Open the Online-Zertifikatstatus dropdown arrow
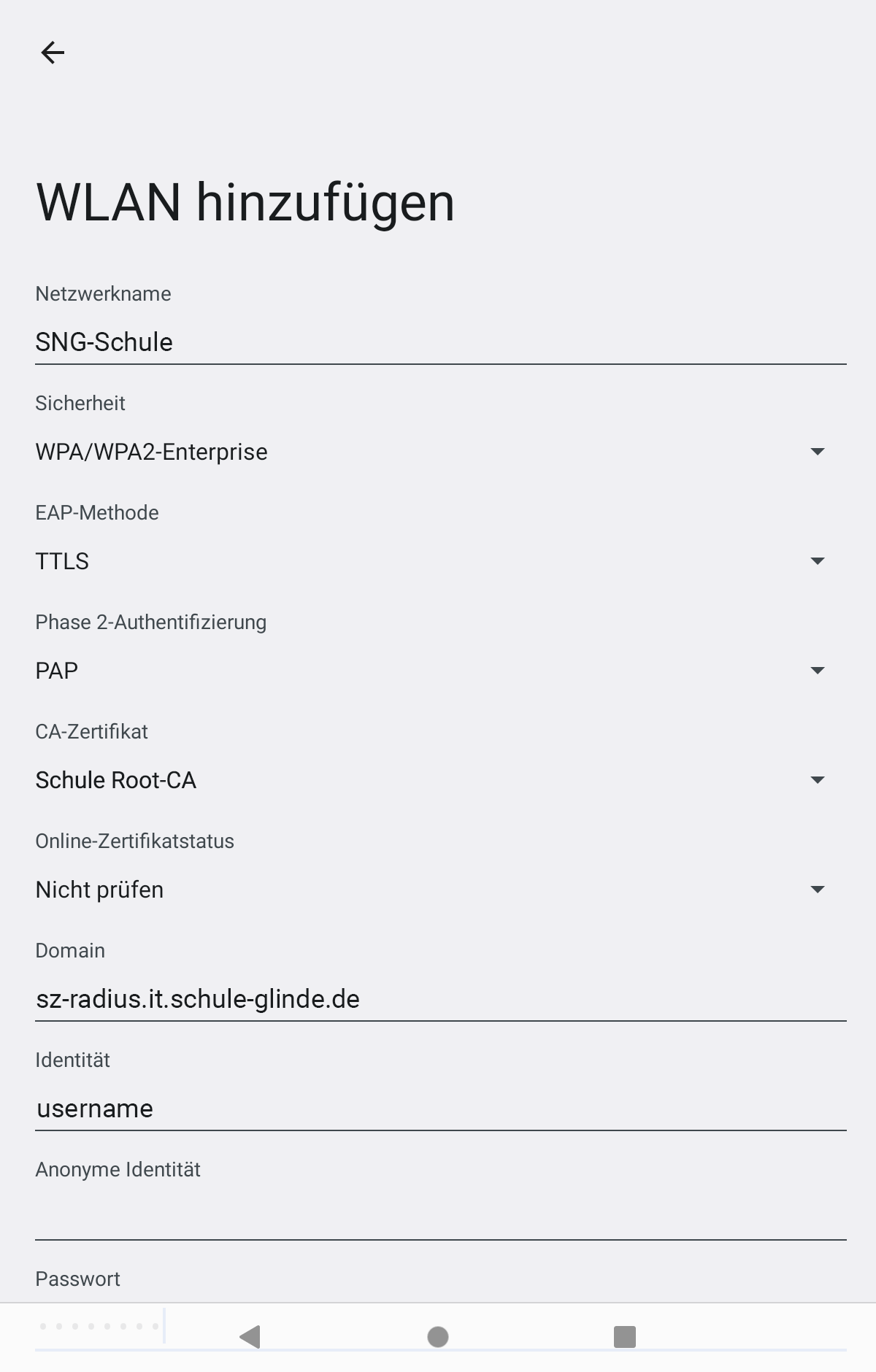Screen dimensions: 876x1372 pos(818,889)
